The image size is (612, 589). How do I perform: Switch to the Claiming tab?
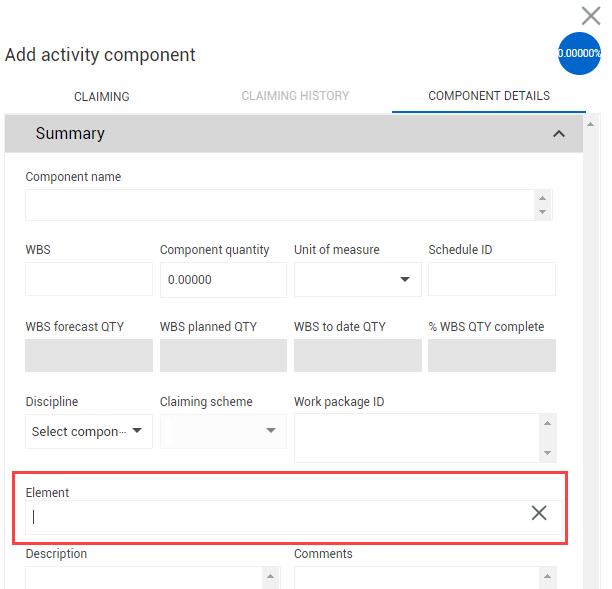pyautogui.click(x=102, y=96)
